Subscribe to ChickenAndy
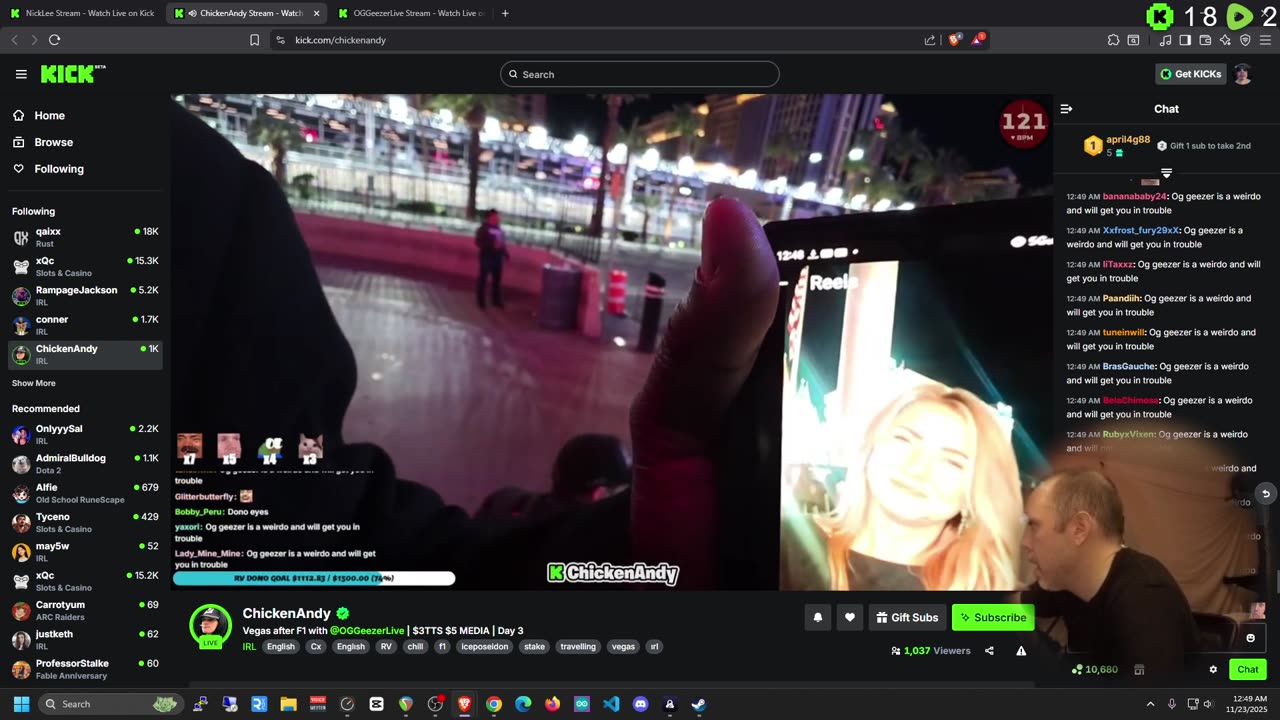Image resolution: width=1280 pixels, height=720 pixels. click(993, 617)
